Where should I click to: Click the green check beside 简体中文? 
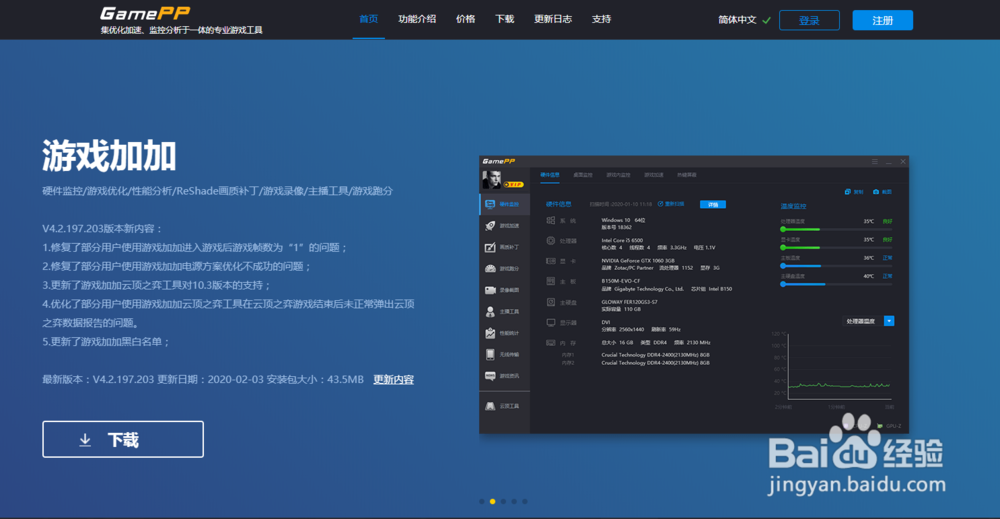(767, 20)
